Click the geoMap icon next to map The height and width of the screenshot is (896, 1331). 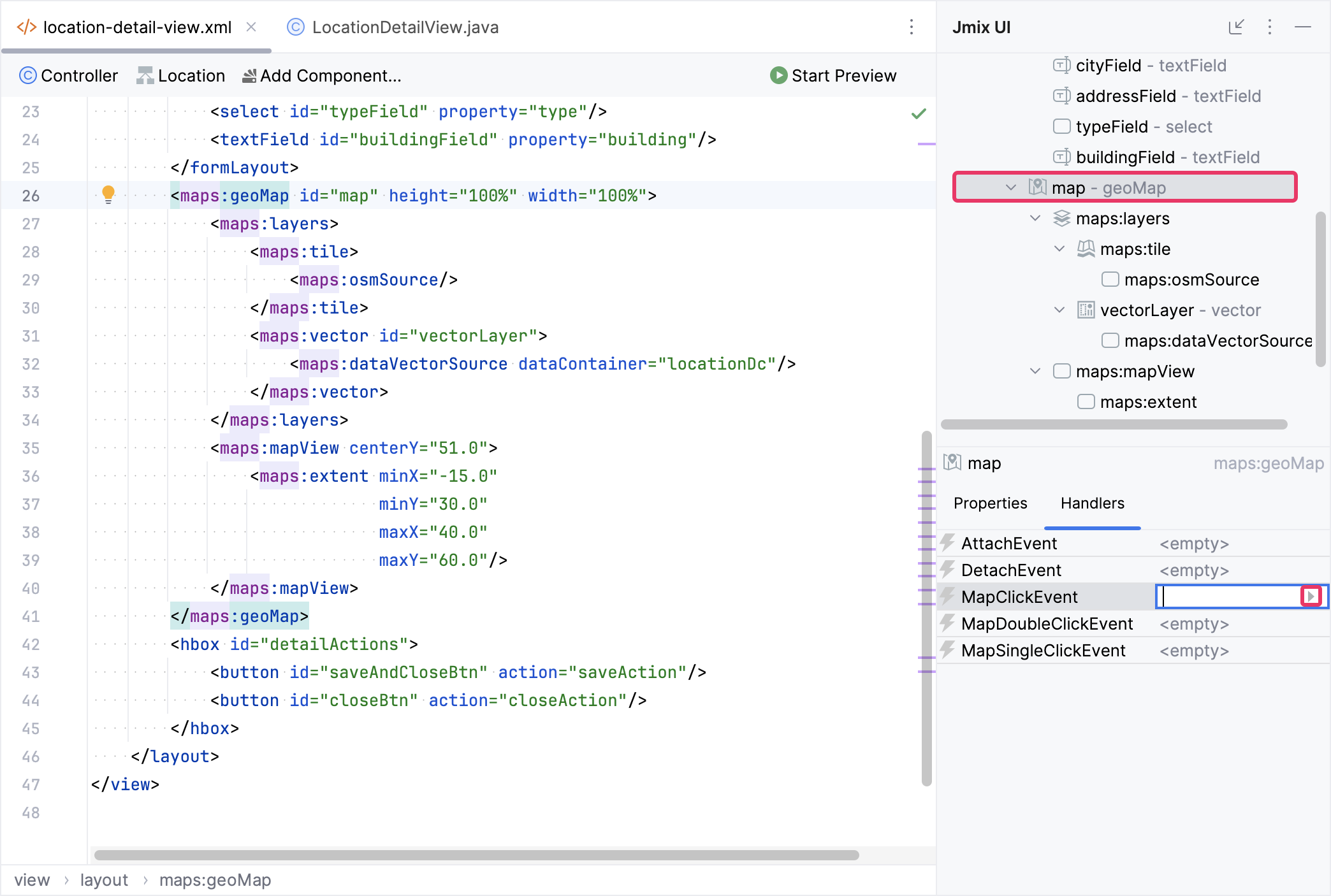pos(1038,187)
